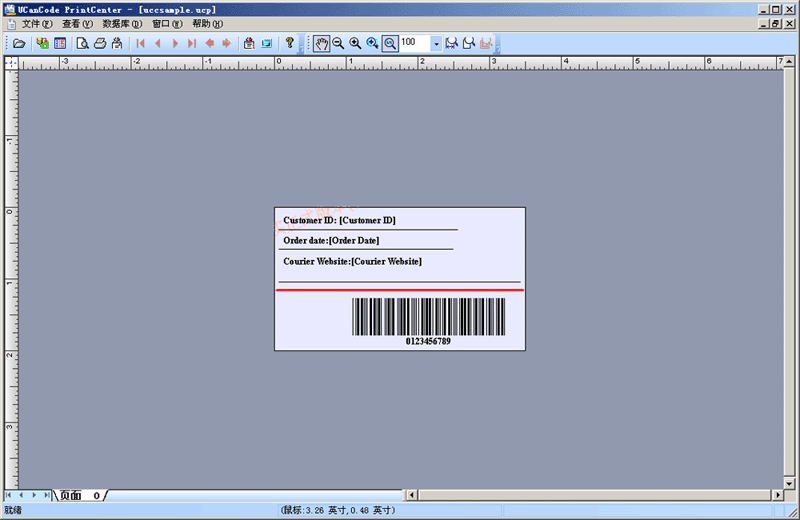Click the yellow question mark help icon
Viewport: 800px width, 520px height.
click(290, 43)
